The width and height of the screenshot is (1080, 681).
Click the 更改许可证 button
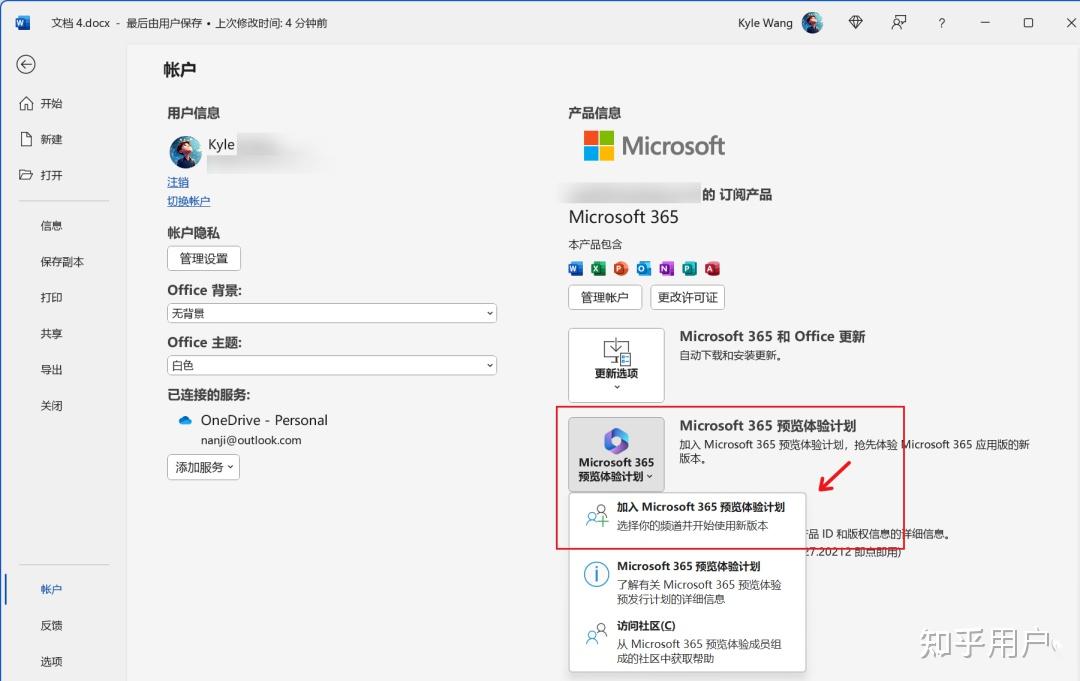[687, 297]
